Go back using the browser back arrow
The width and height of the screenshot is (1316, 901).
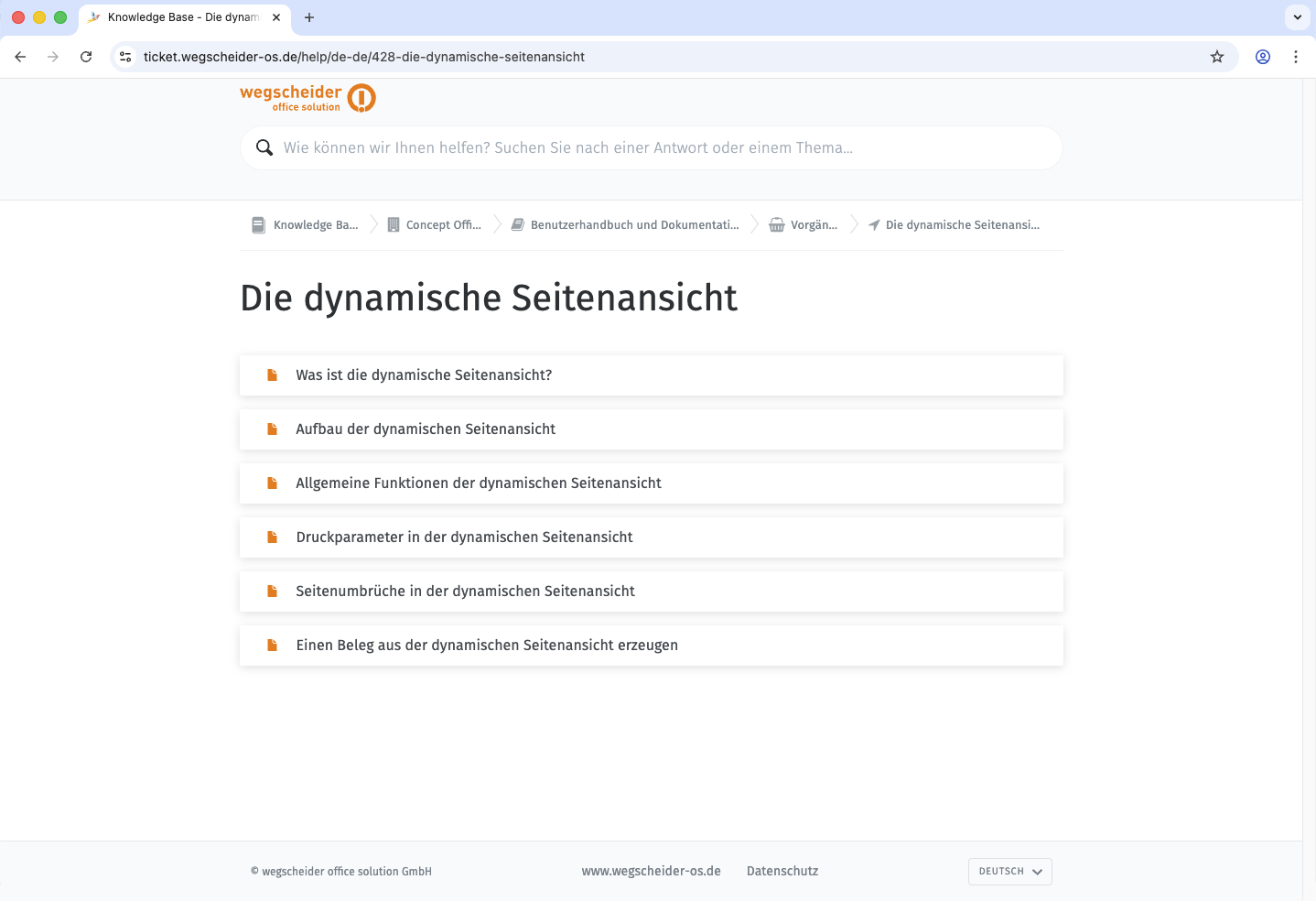20,57
